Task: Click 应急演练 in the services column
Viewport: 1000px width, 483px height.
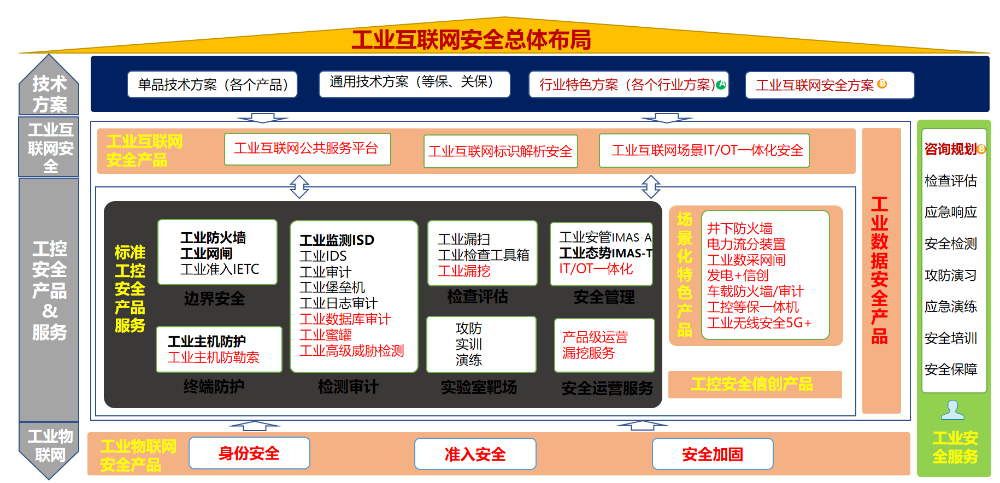Action: pyautogui.click(x=950, y=307)
